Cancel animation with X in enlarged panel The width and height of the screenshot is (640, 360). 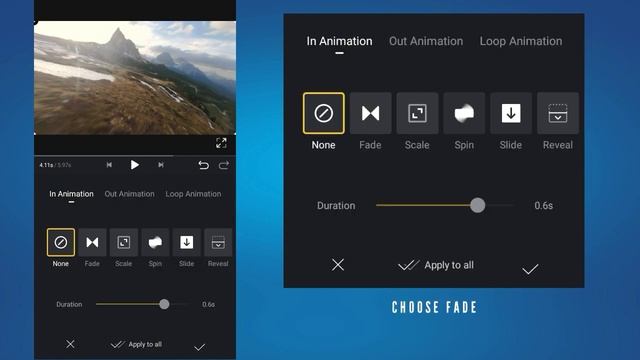pyautogui.click(x=338, y=265)
